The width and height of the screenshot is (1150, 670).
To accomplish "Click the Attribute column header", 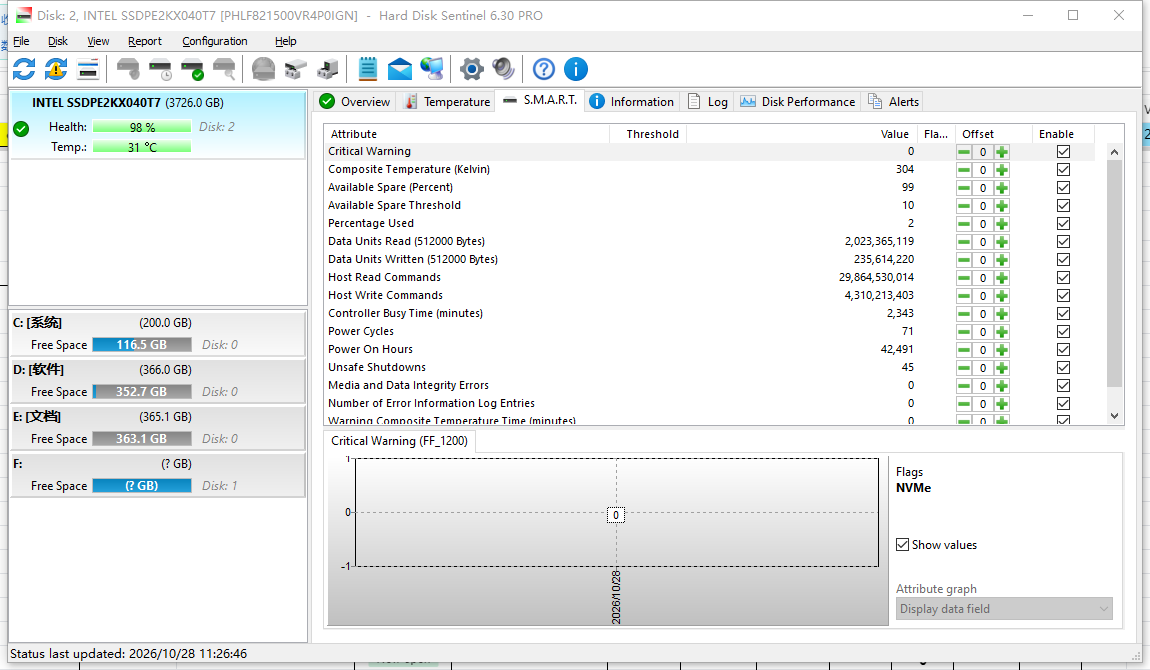I will click(466, 134).
